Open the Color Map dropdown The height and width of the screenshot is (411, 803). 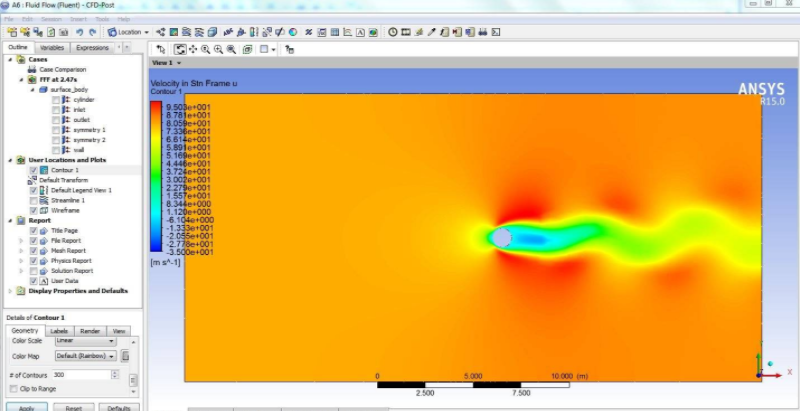(x=85, y=355)
